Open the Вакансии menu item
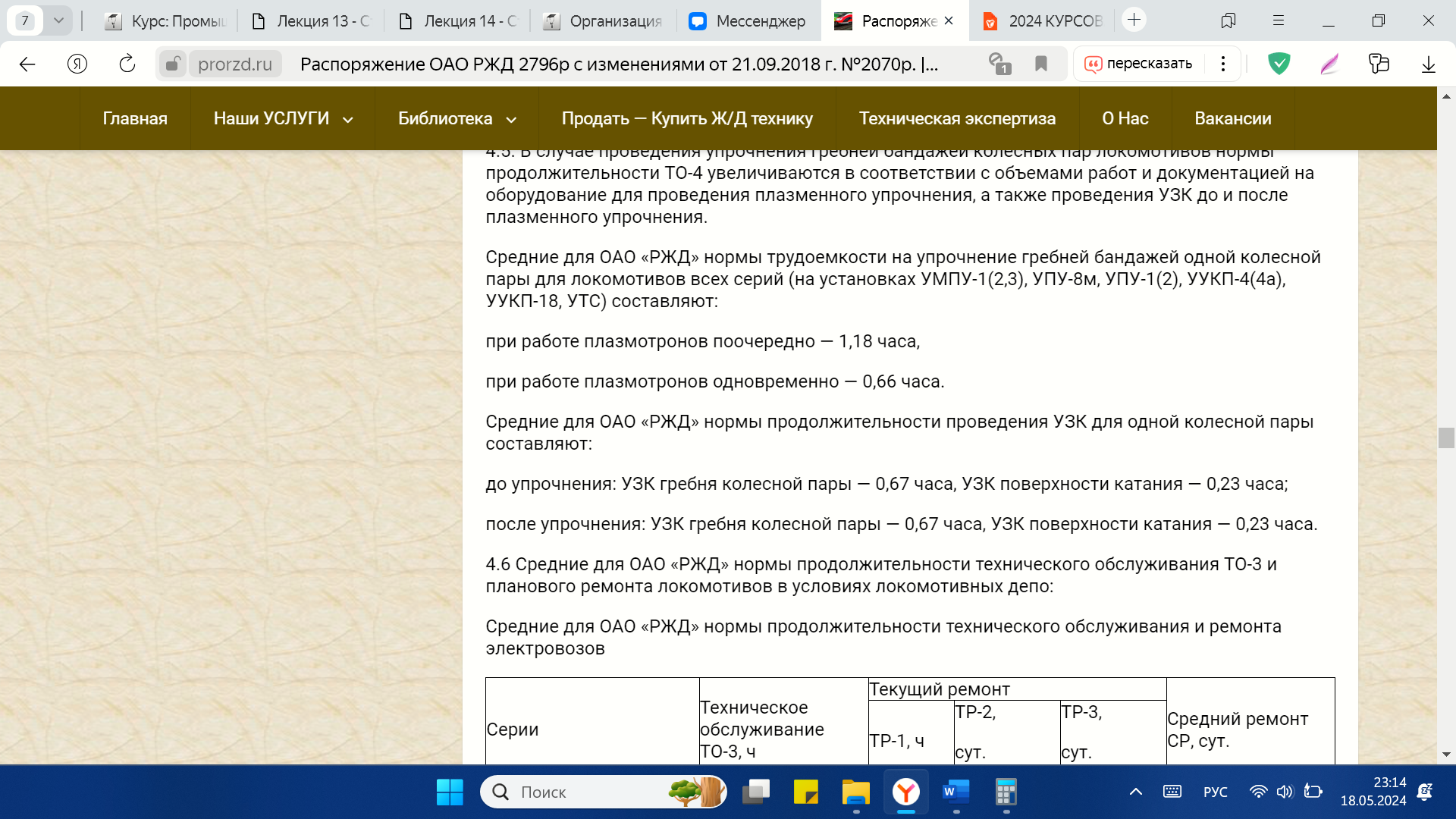Image resolution: width=1456 pixels, height=819 pixels. coord(1233,118)
